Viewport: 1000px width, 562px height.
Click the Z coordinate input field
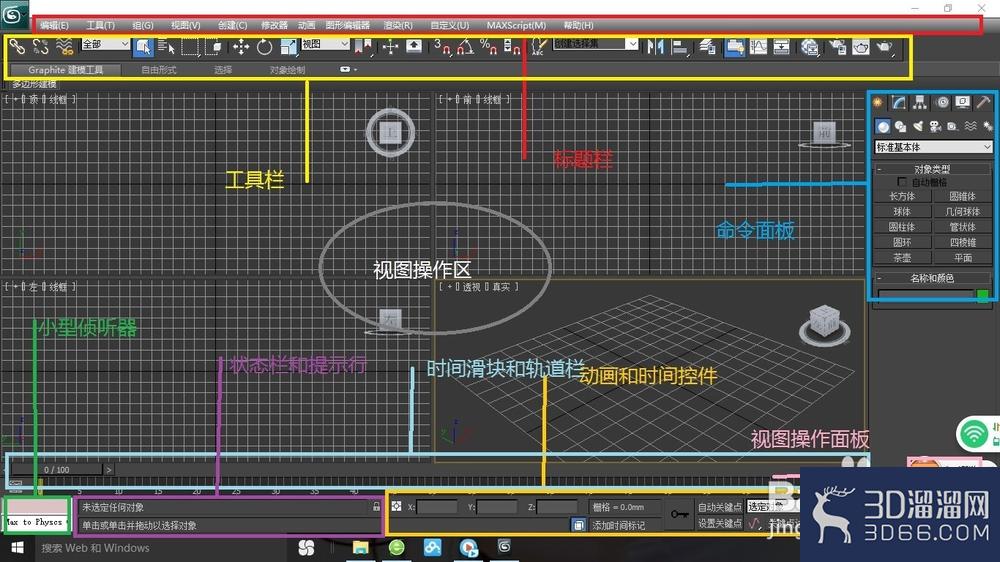tap(557, 507)
